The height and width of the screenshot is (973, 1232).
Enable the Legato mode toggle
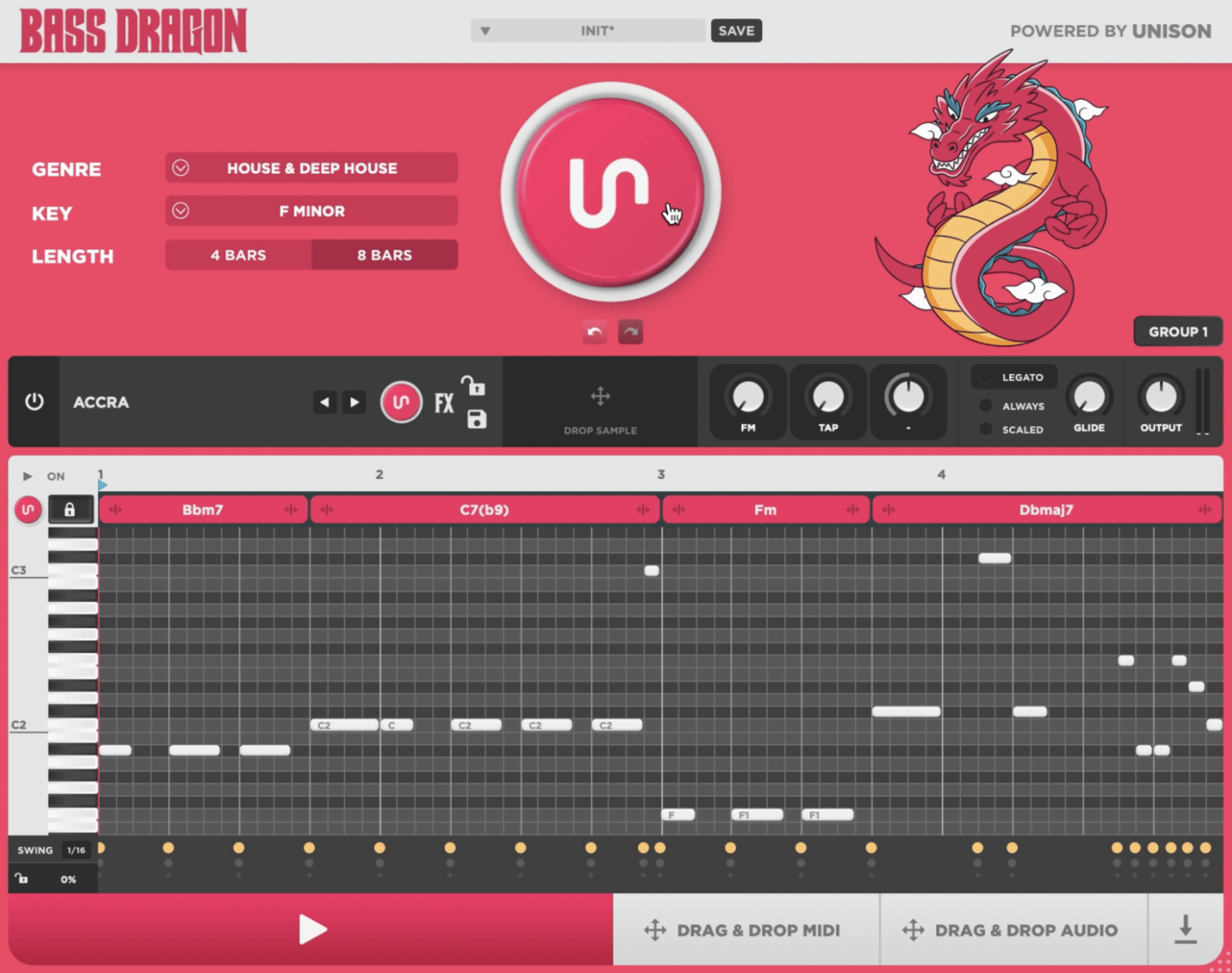pyautogui.click(x=987, y=376)
